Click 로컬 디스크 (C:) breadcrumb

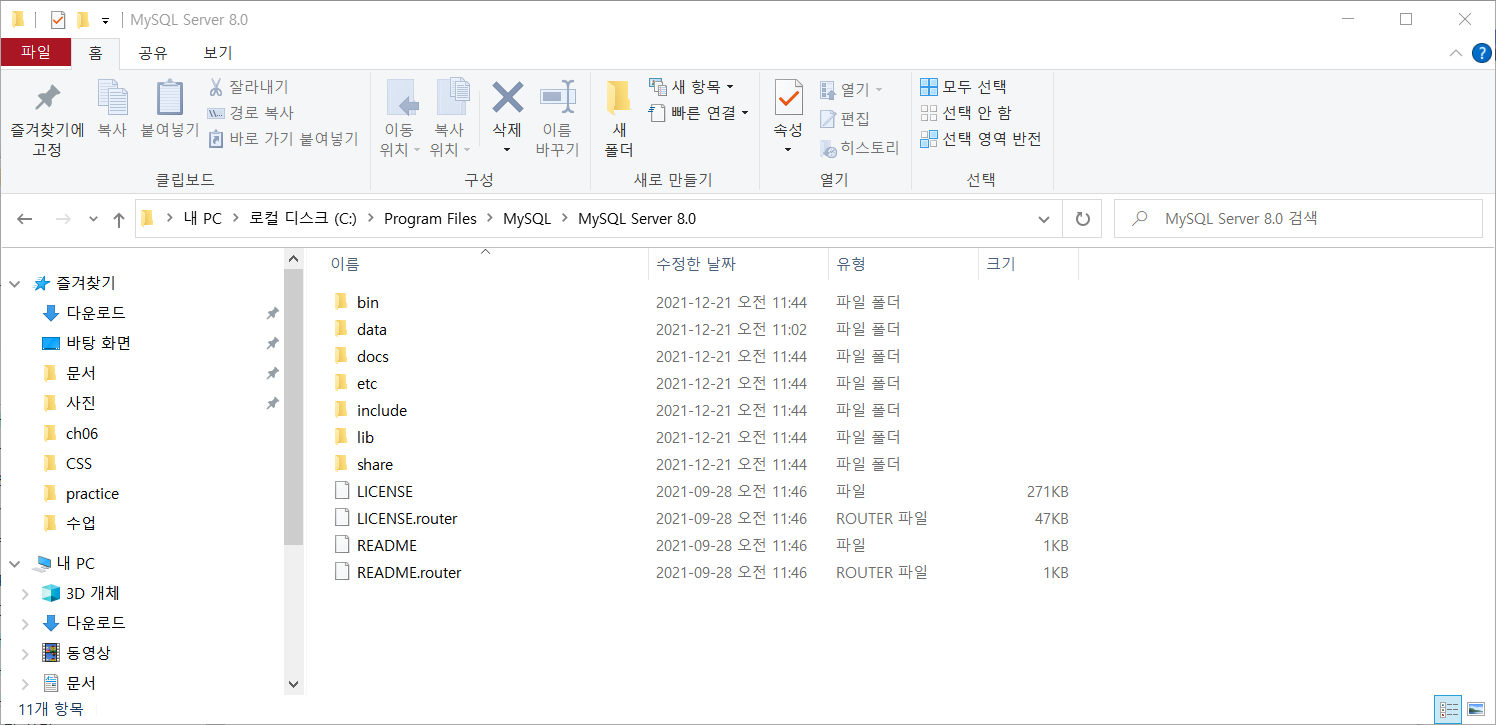pyautogui.click(x=302, y=219)
